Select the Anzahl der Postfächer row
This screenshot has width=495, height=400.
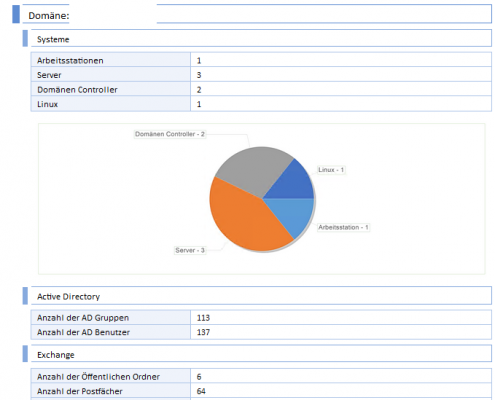(x=261, y=391)
